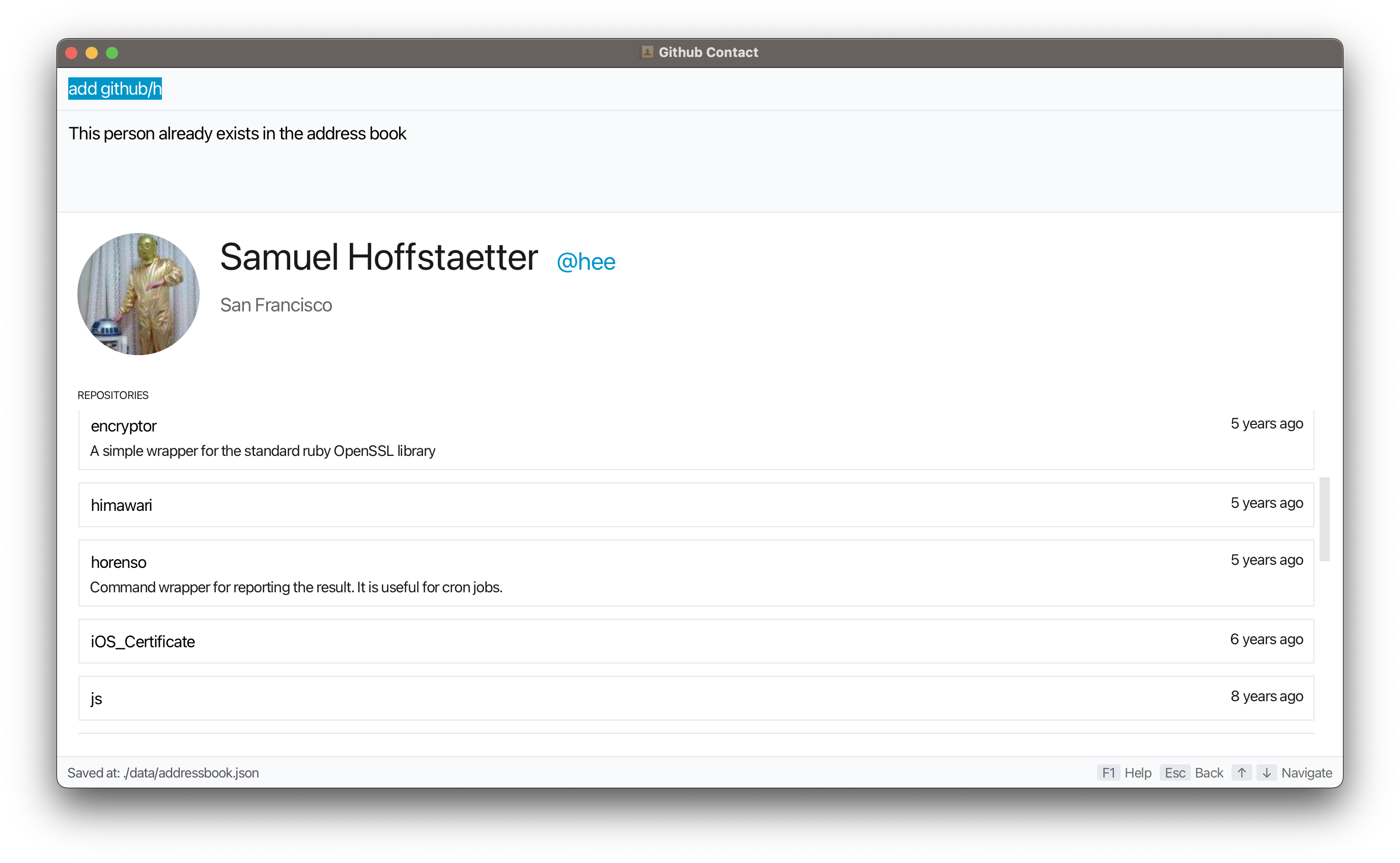Image resolution: width=1400 pixels, height=863 pixels.
Task: Click the green maximize window button
Action: coord(112,53)
